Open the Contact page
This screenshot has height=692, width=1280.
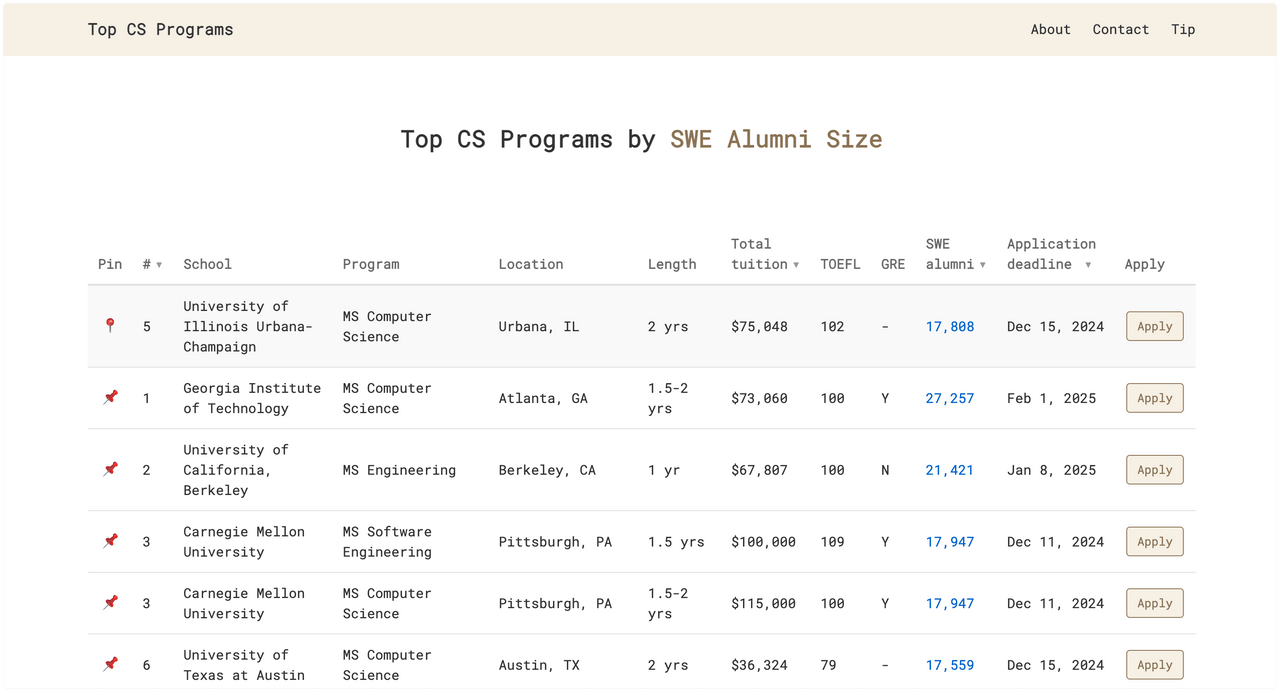(x=1120, y=29)
